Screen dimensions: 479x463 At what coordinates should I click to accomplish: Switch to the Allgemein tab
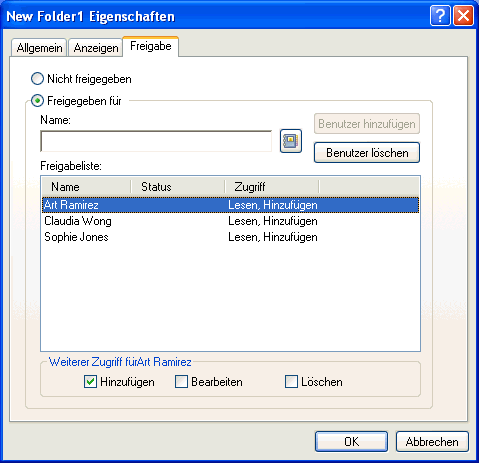[x=39, y=48]
